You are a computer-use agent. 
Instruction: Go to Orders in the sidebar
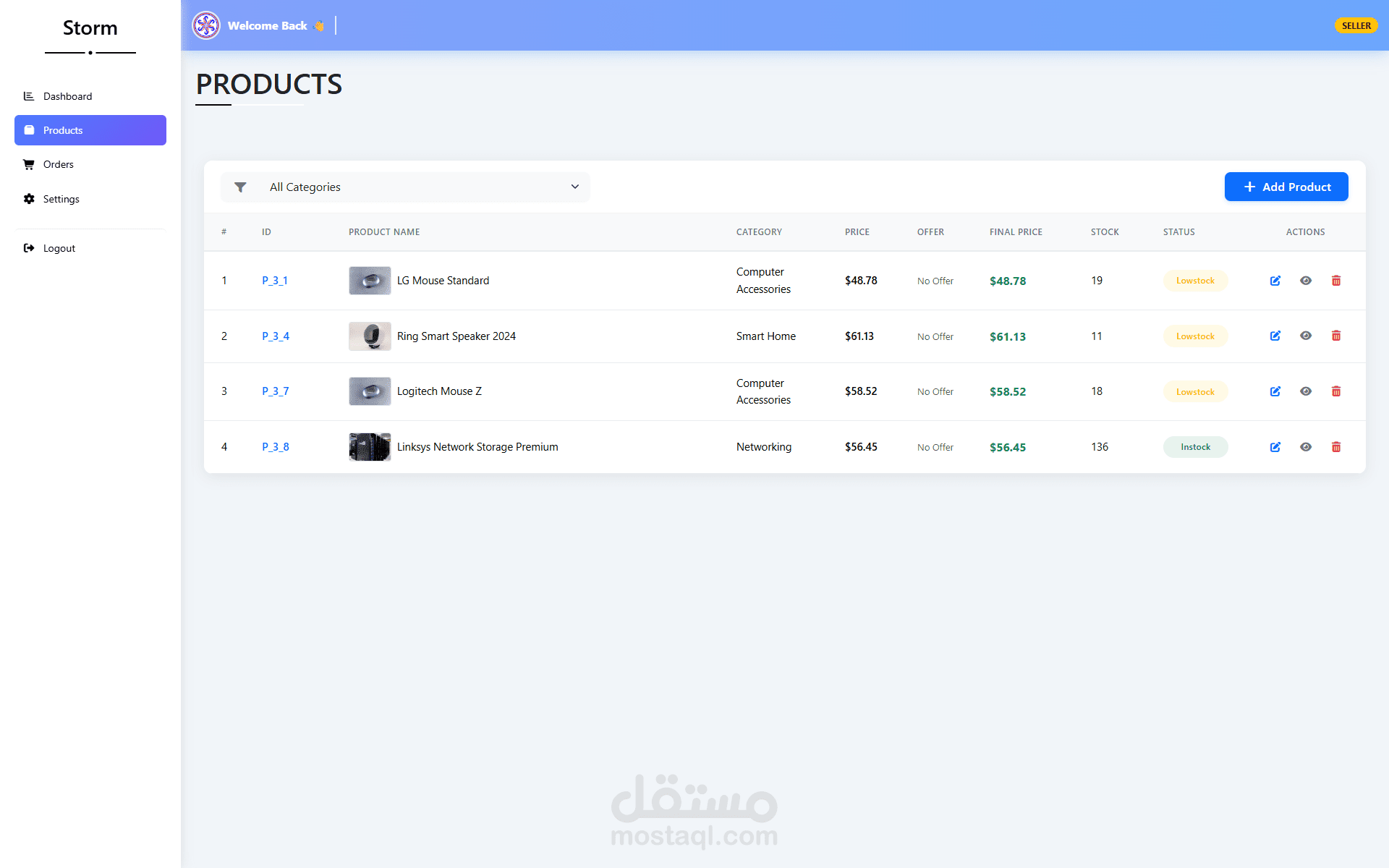point(58,164)
